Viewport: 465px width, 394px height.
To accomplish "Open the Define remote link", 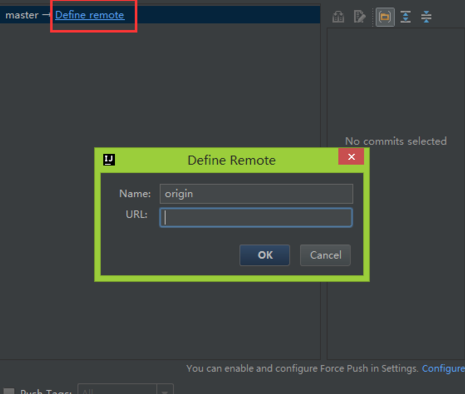I will point(90,15).
